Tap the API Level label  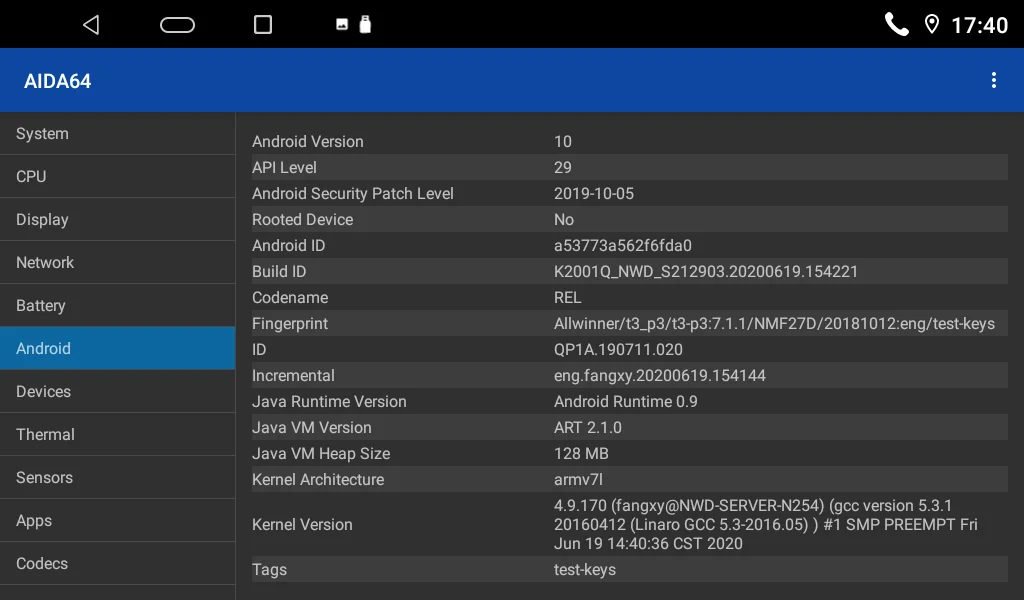pos(284,167)
